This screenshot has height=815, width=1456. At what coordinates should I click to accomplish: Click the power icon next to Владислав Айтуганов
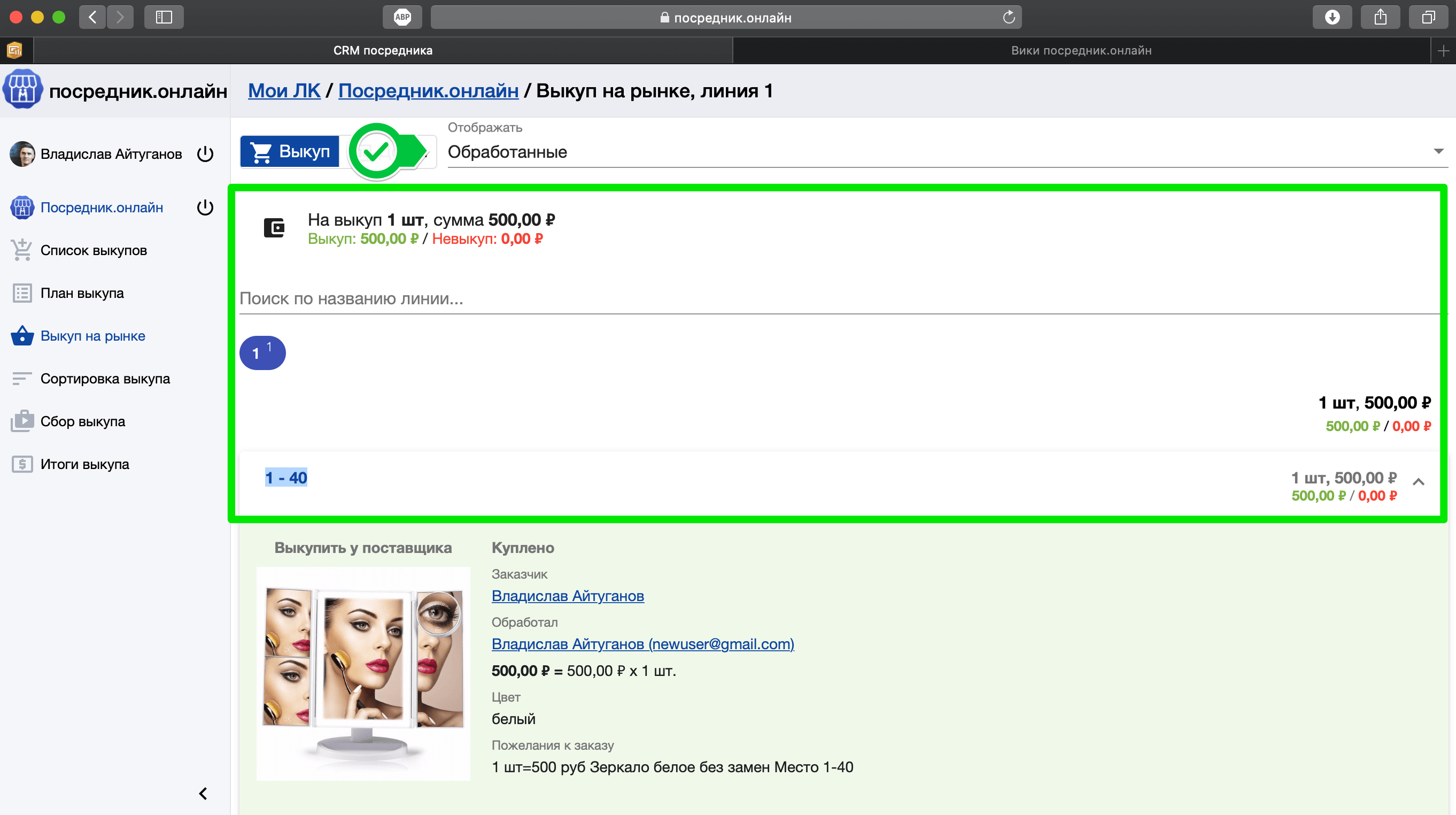click(x=205, y=154)
